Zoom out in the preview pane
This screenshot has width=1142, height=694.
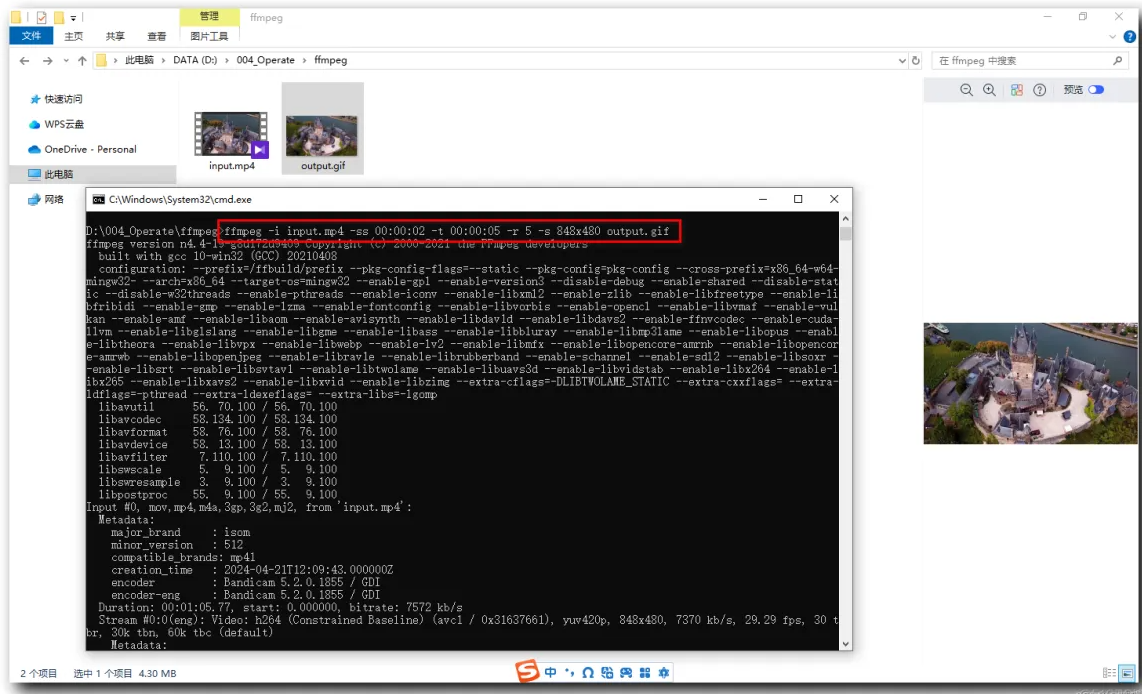pyautogui.click(x=966, y=90)
